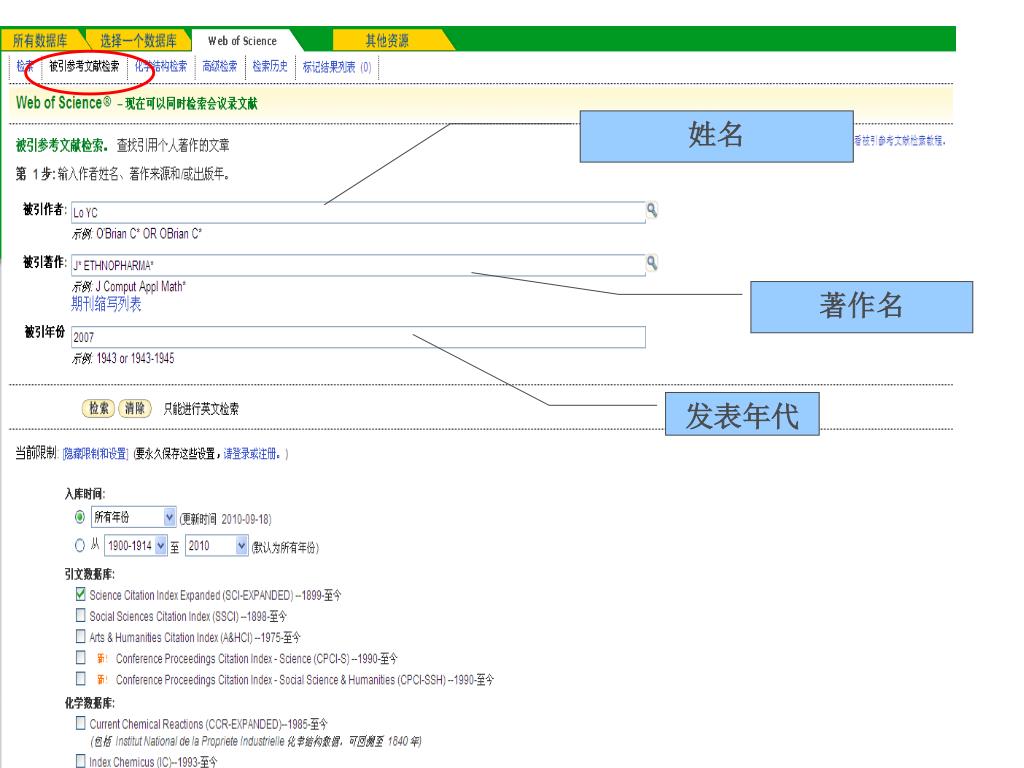Screen dimensions: 1024x768
Task: Click the "被引著作:" field label
Action: tap(44, 262)
